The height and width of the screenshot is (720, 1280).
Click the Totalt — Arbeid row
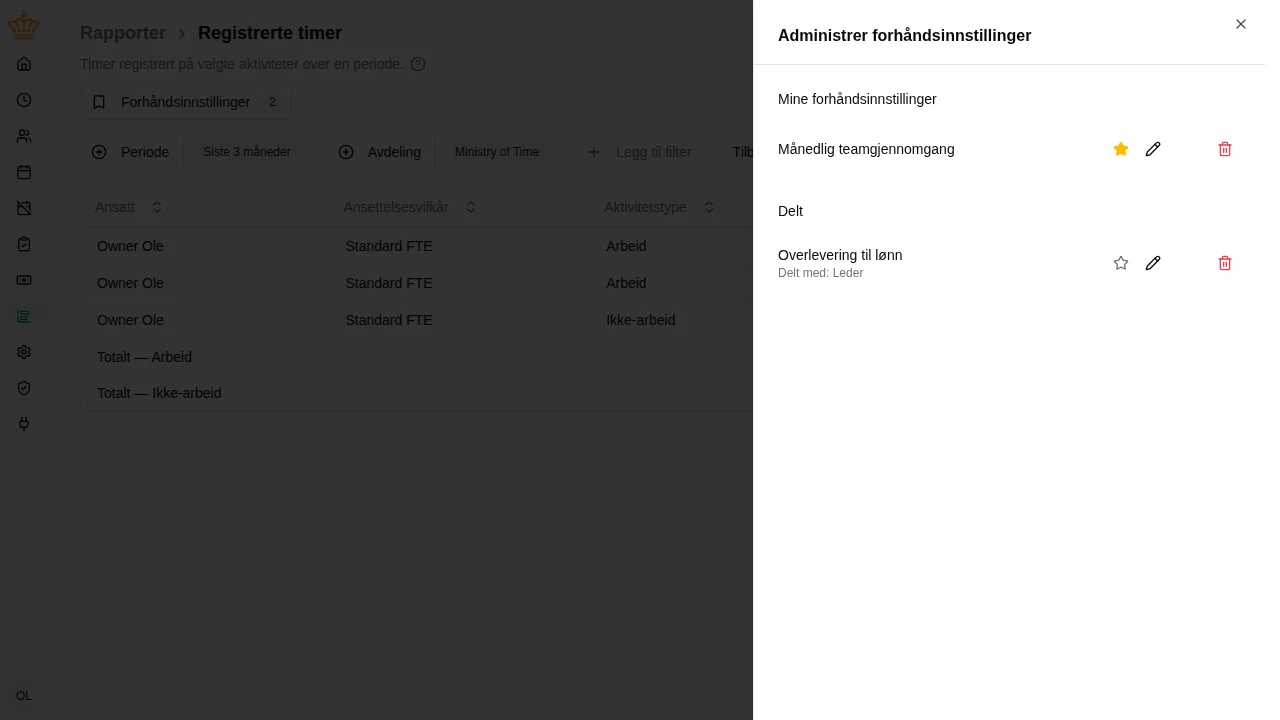(x=417, y=357)
